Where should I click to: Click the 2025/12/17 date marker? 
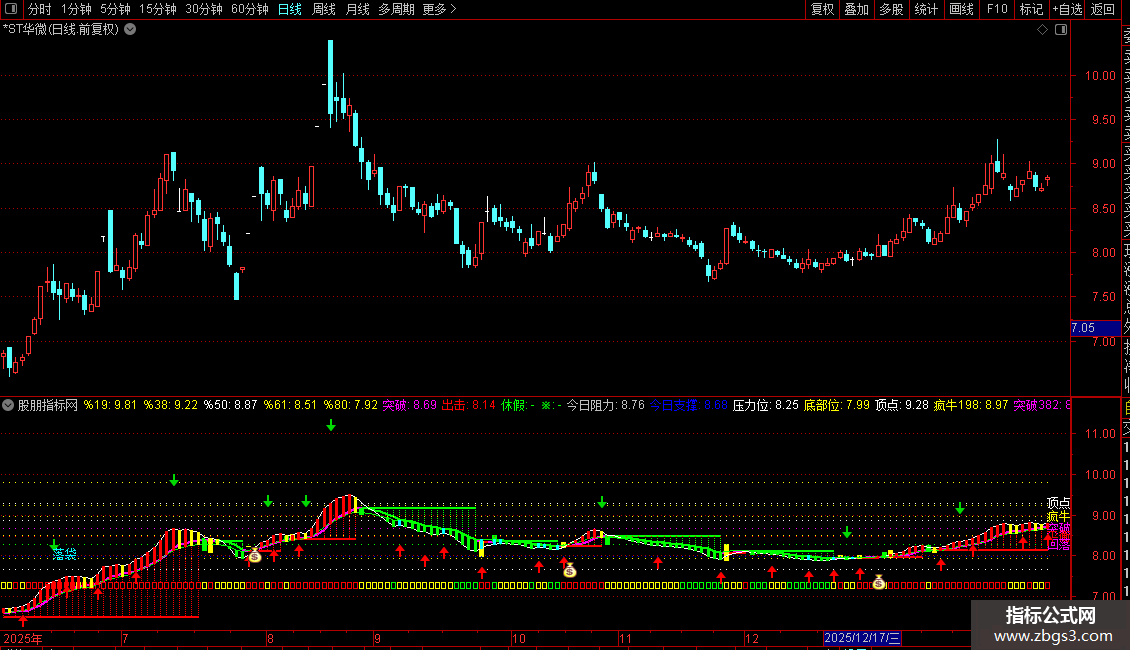pyautogui.click(x=862, y=638)
